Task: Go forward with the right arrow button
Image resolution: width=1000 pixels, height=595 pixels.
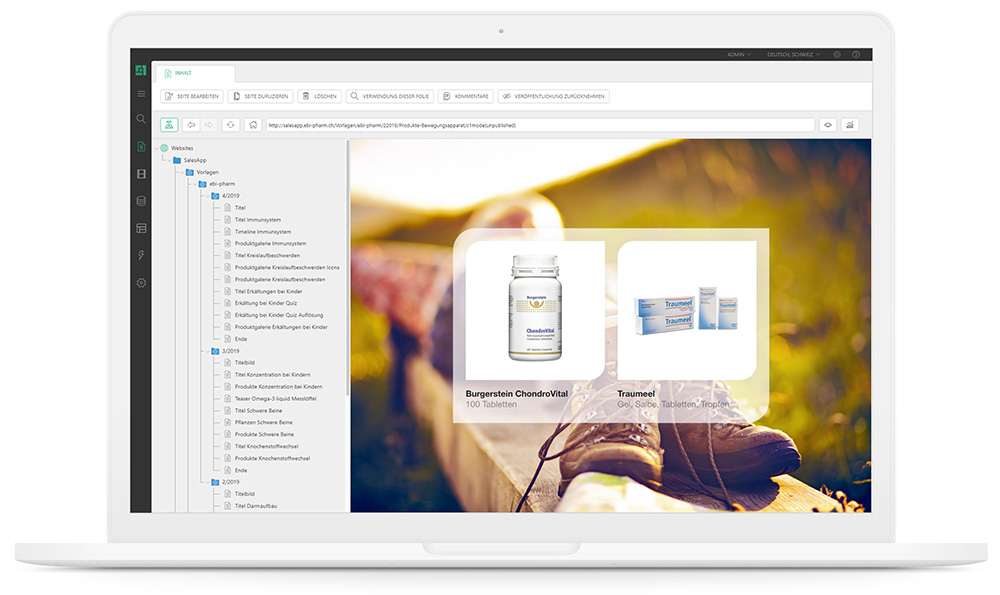Action: (x=209, y=125)
